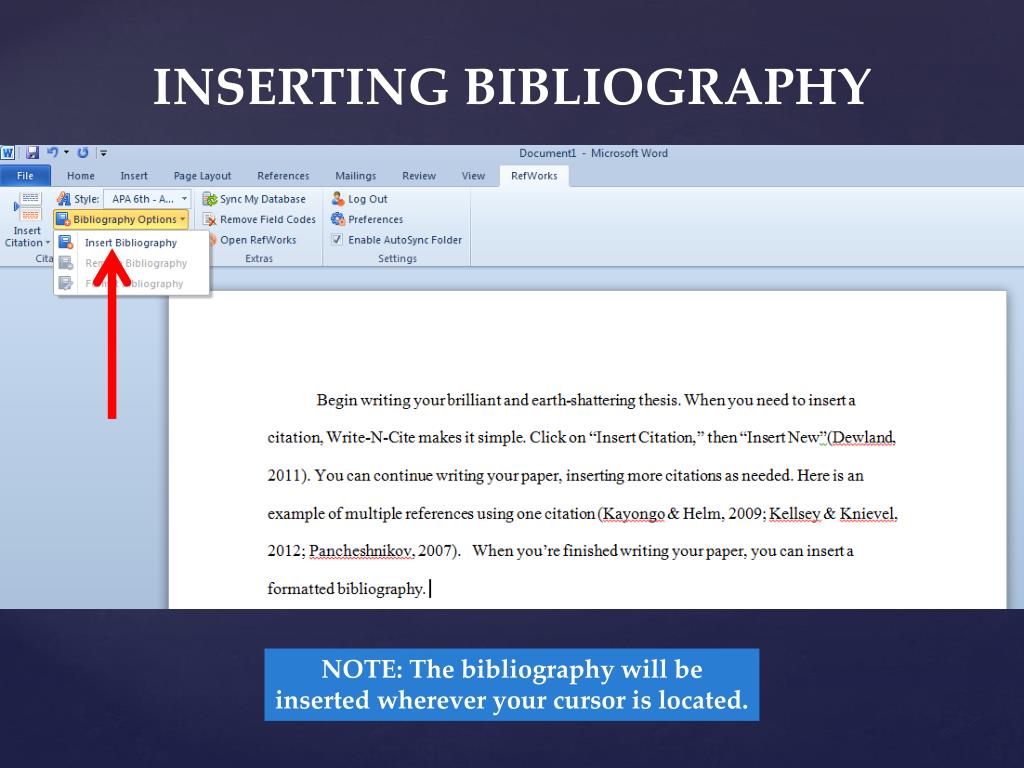
Task: Click the Insert Bibliography menu icon
Action: 66,242
